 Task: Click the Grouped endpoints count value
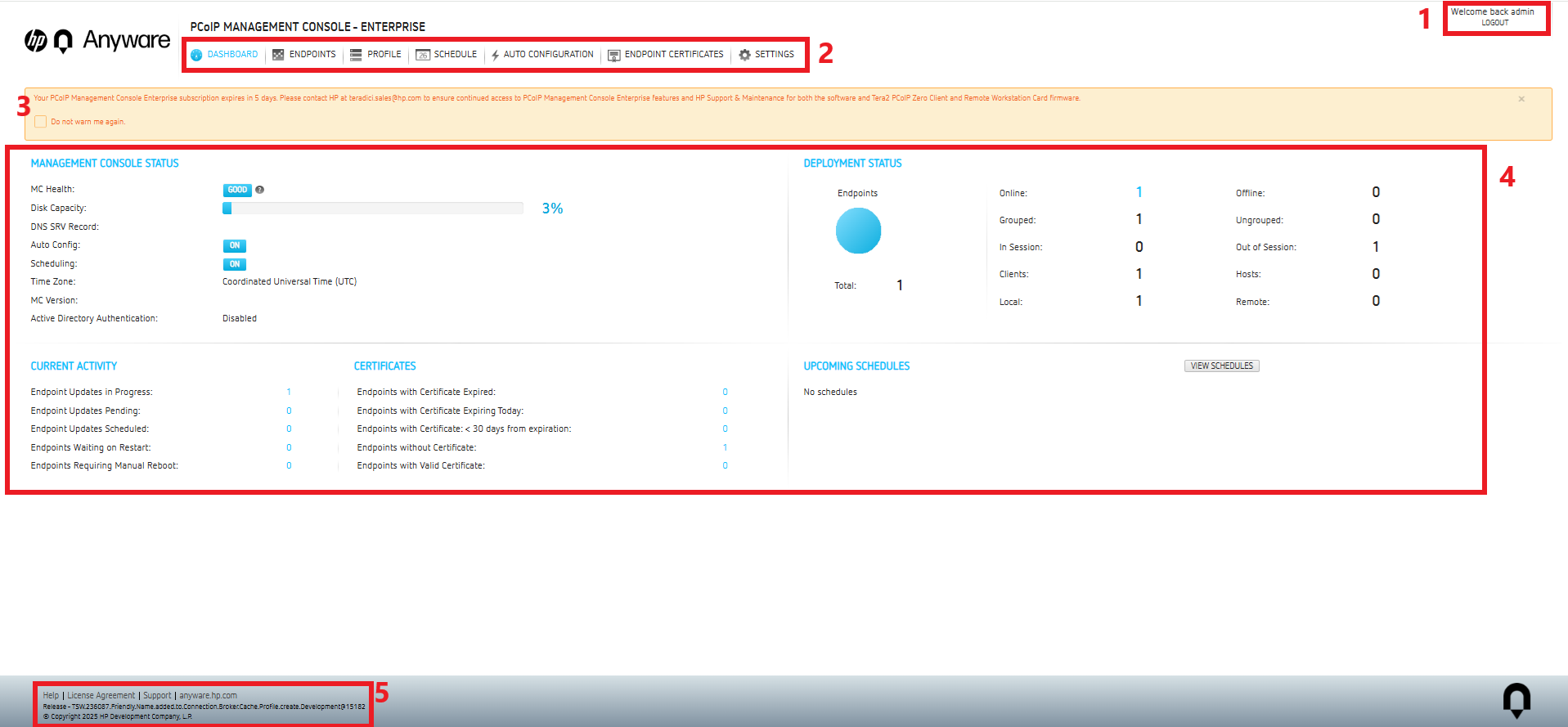(1139, 219)
